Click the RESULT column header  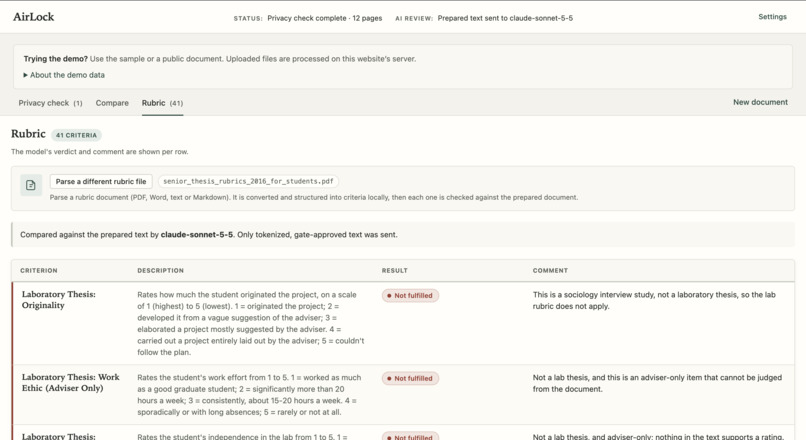point(395,270)
